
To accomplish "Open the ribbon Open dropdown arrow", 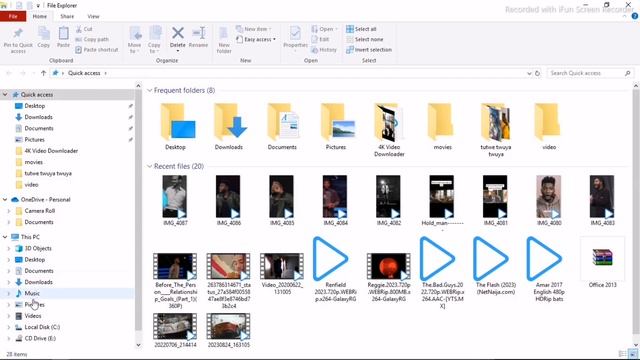I will pyautogui.click(x=336, y=29).
